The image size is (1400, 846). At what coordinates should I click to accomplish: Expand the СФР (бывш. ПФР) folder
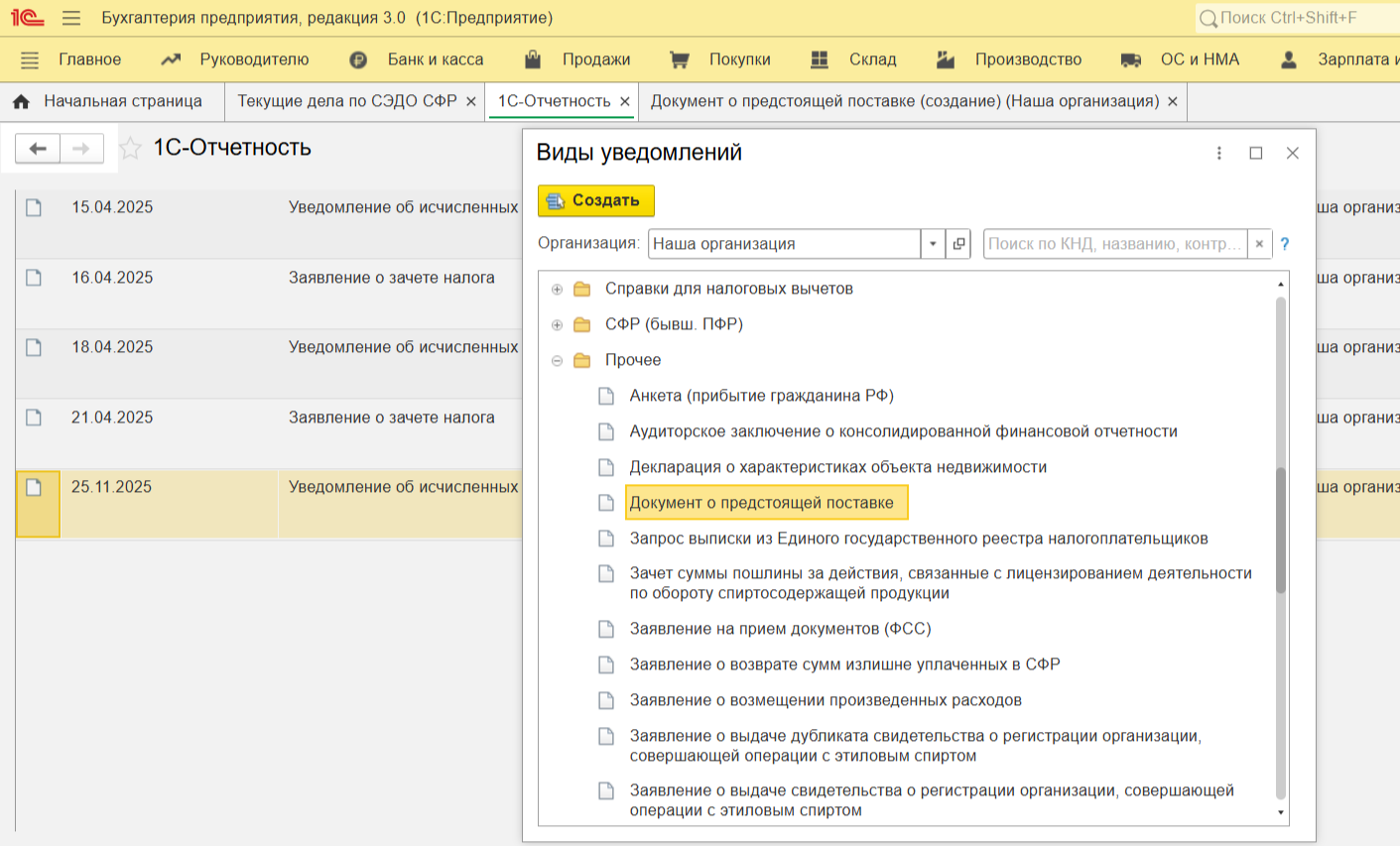click(557, 325)
